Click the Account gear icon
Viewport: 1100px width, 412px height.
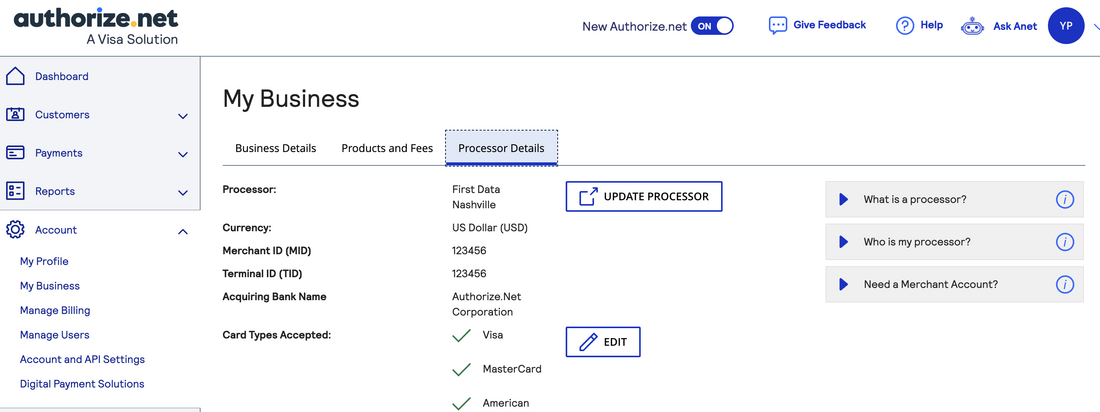pyautogui.click(x=15, y=230)
